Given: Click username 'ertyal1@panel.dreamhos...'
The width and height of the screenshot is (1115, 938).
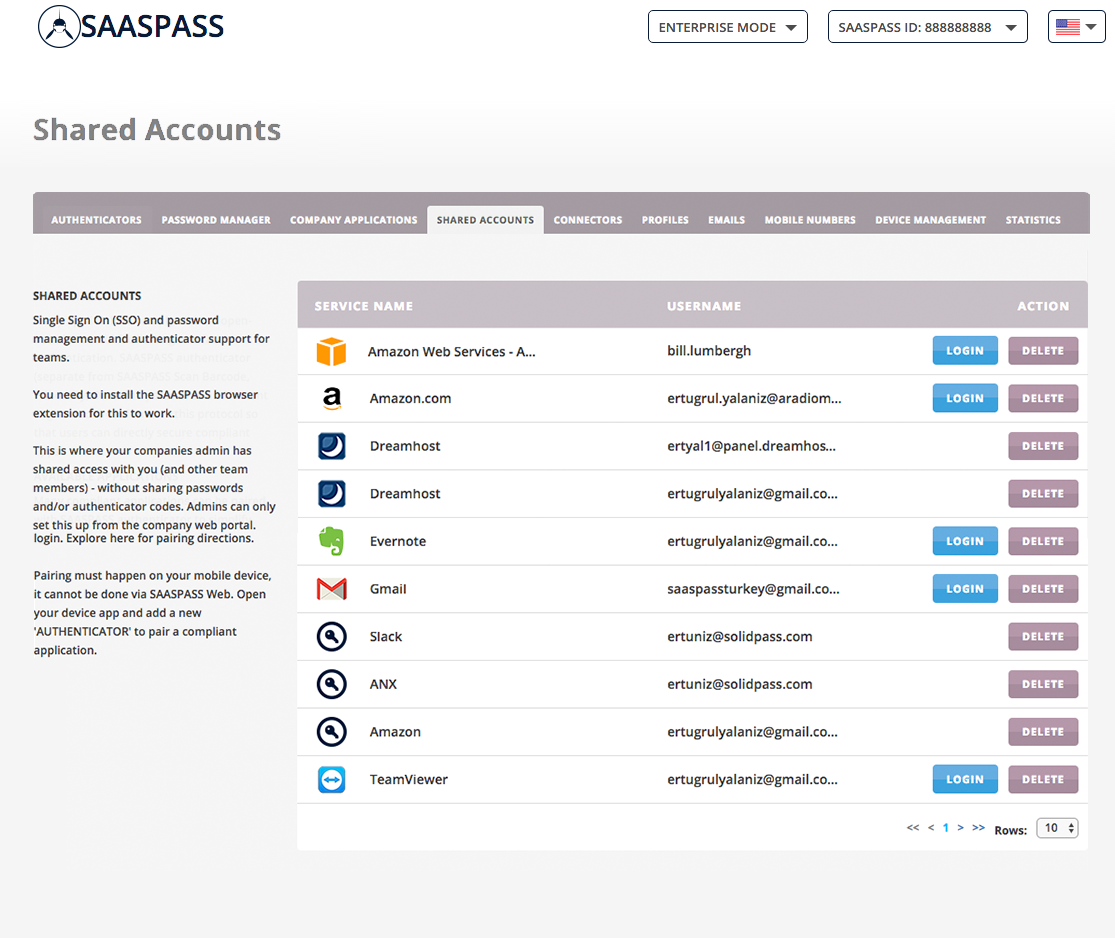Looking at the screenshot, I should click(752, 447).
